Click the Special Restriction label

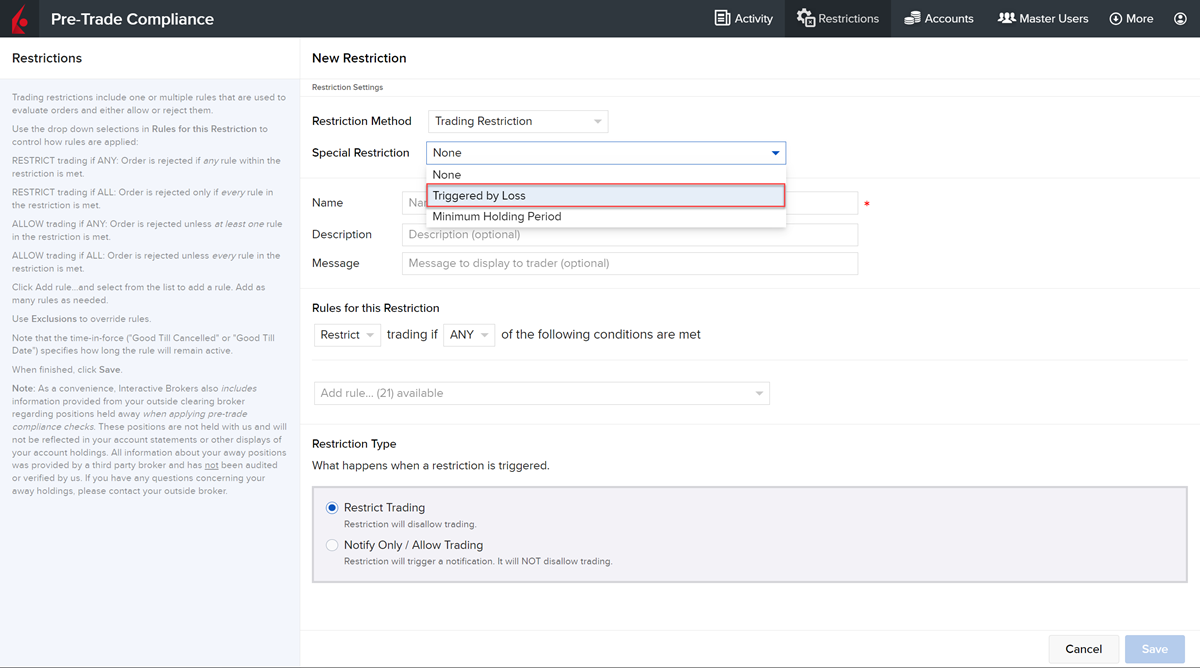coord(361,153)
